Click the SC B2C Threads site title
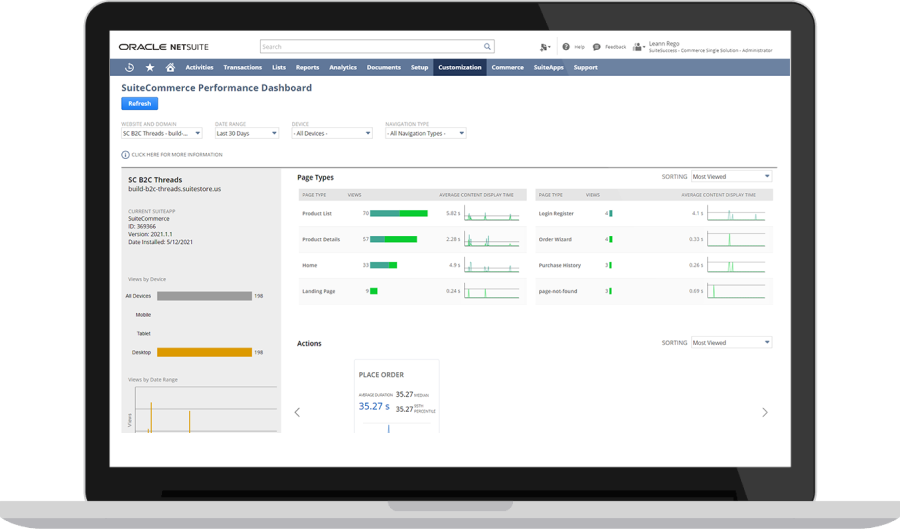This screenshot has height=529, width=900. pyautogui.click(x=155, y=180)
